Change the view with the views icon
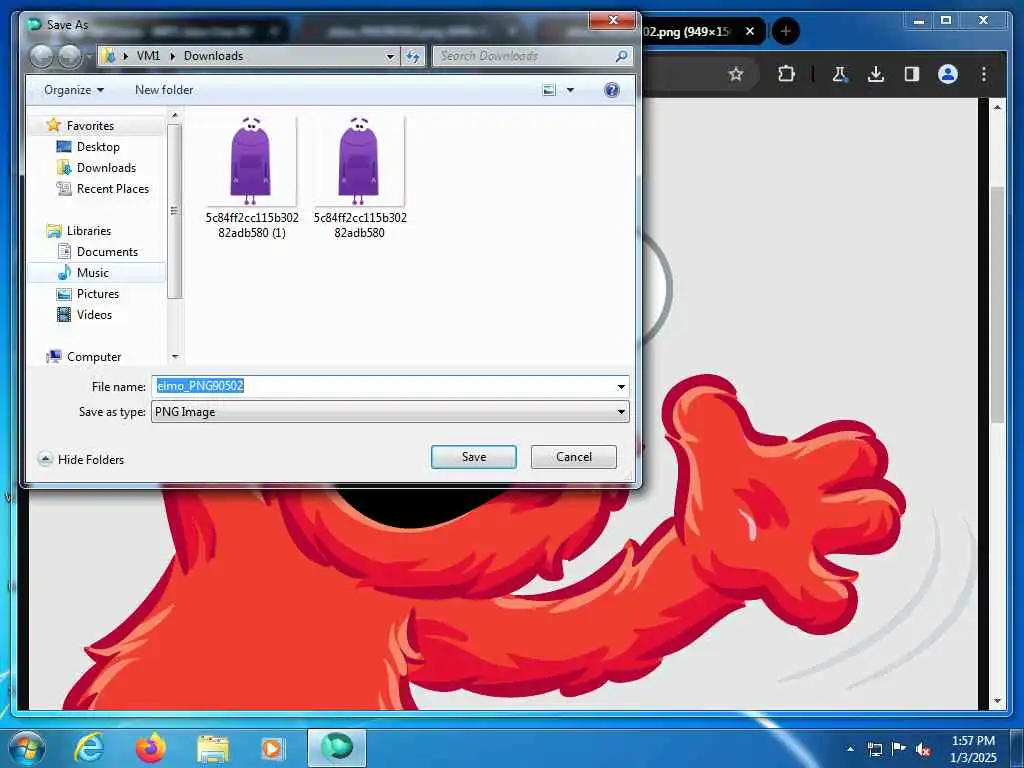This screenshot has width=1024, height=768. (x=549, y=90)
